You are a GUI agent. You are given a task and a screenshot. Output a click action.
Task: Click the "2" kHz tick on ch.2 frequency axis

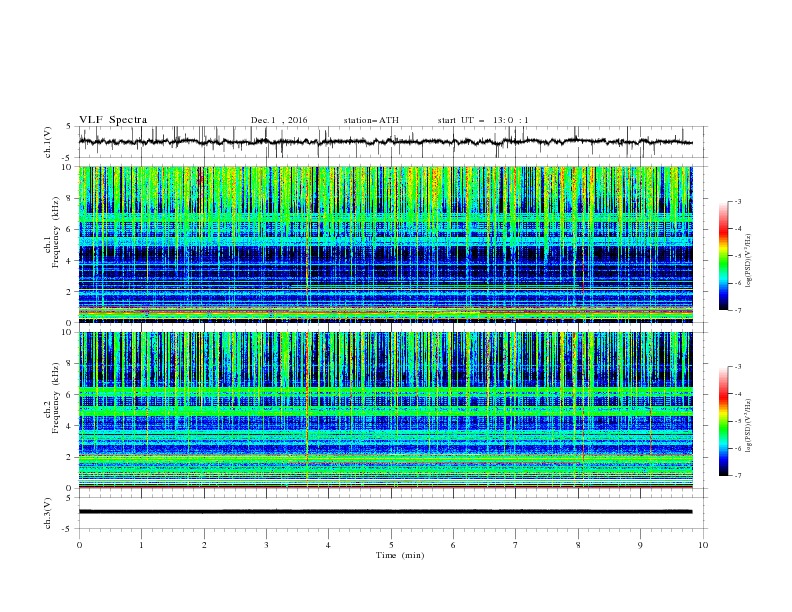point(70,457)
